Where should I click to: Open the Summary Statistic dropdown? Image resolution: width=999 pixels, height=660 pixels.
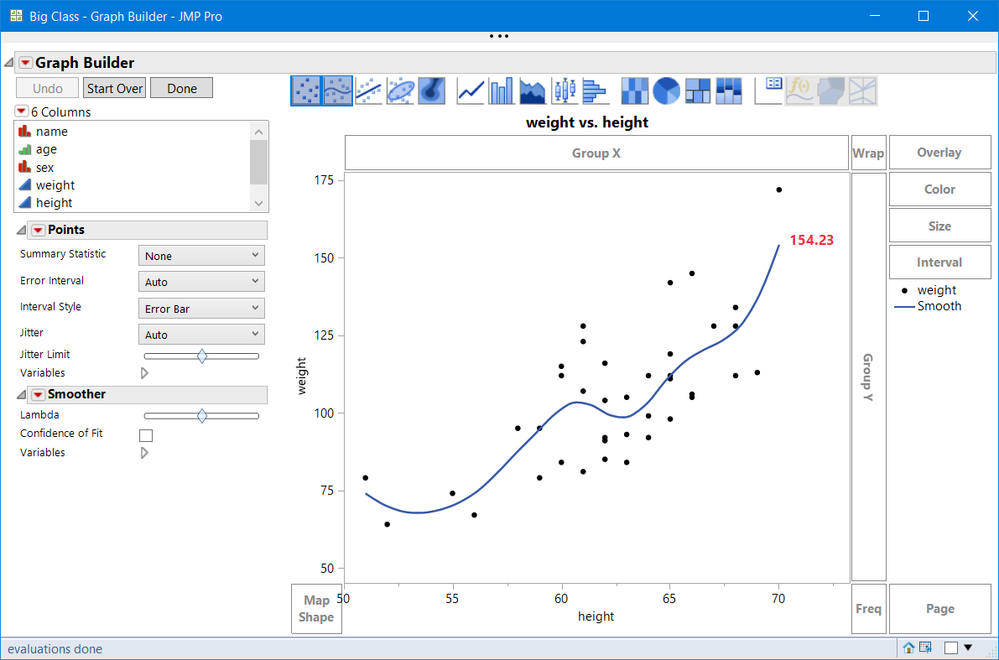tap(201, 255)
